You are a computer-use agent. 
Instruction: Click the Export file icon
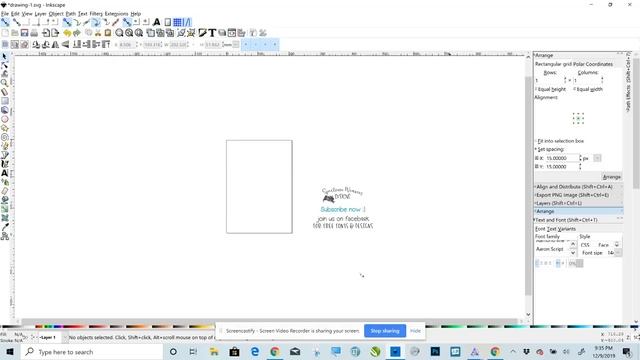tap(55, 33)
